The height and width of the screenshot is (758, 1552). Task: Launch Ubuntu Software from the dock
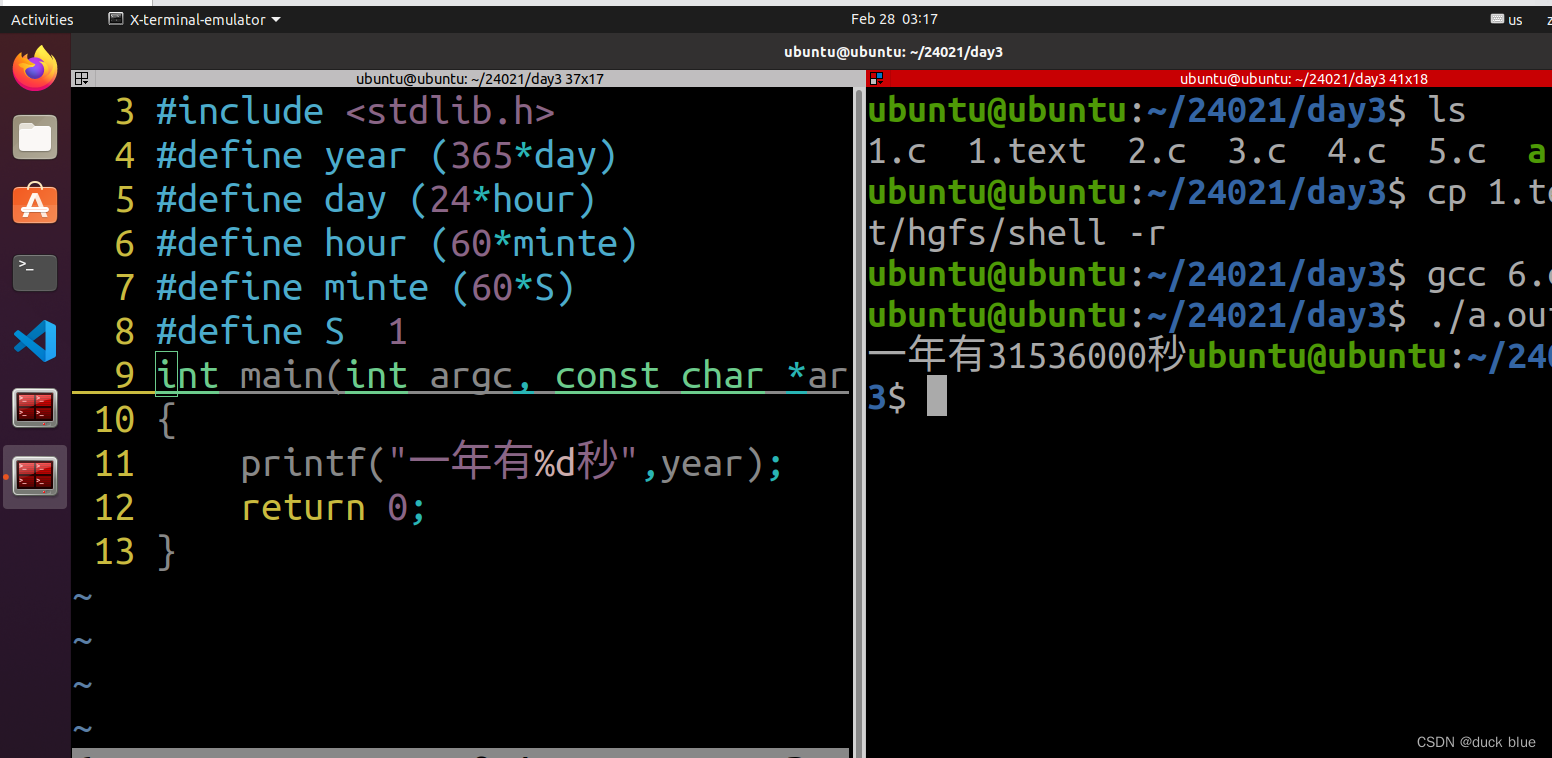[34, 203]
